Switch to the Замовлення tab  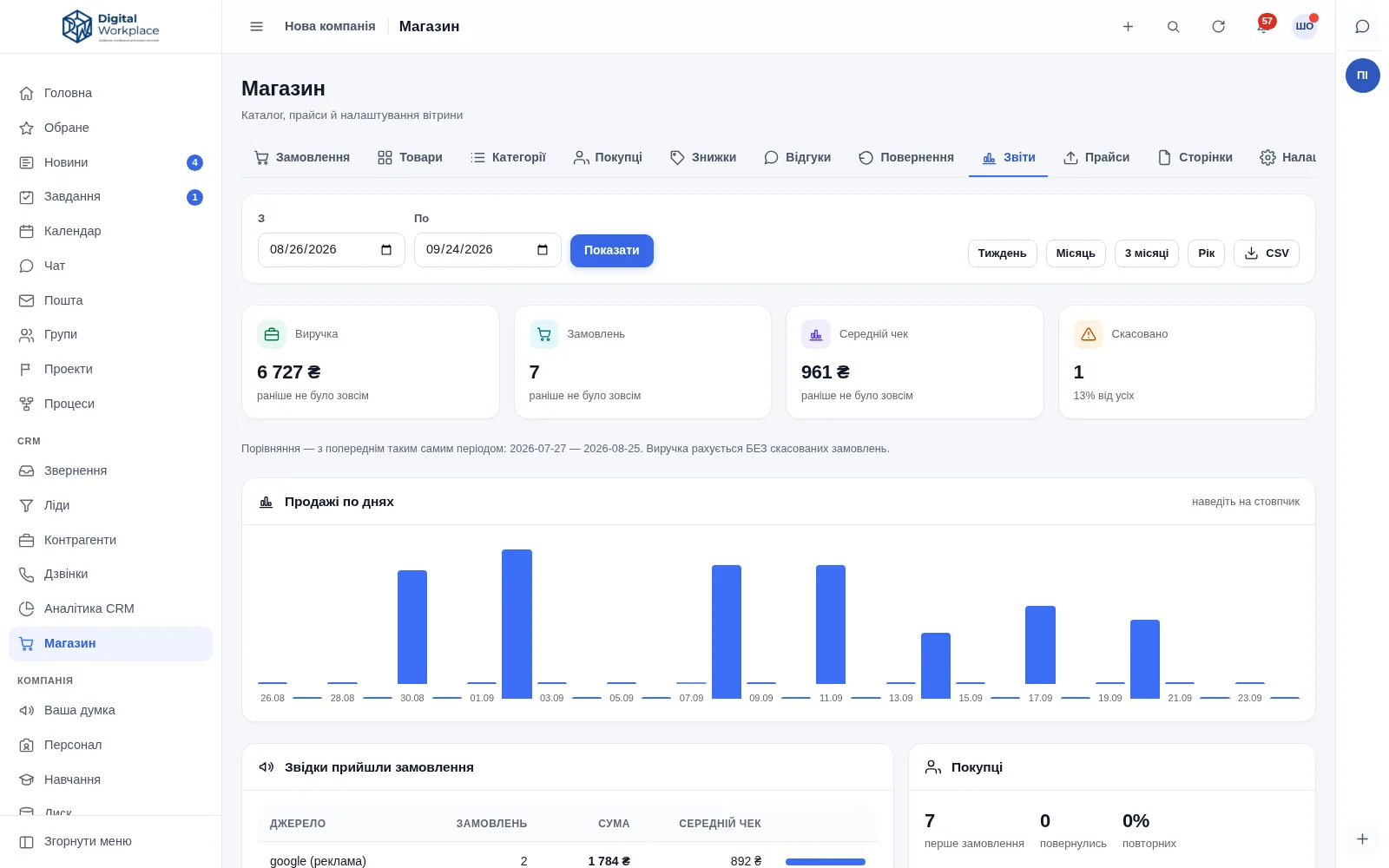point(301,157)
